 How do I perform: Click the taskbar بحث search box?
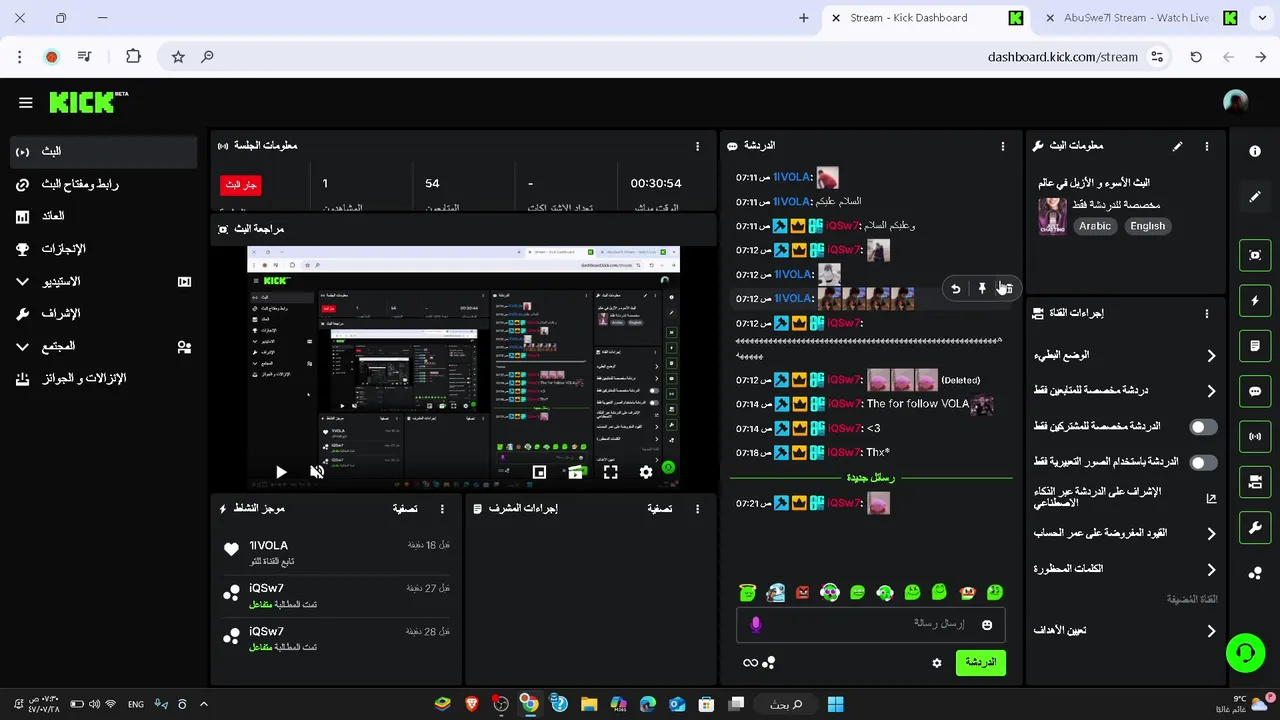click(786, 705)
